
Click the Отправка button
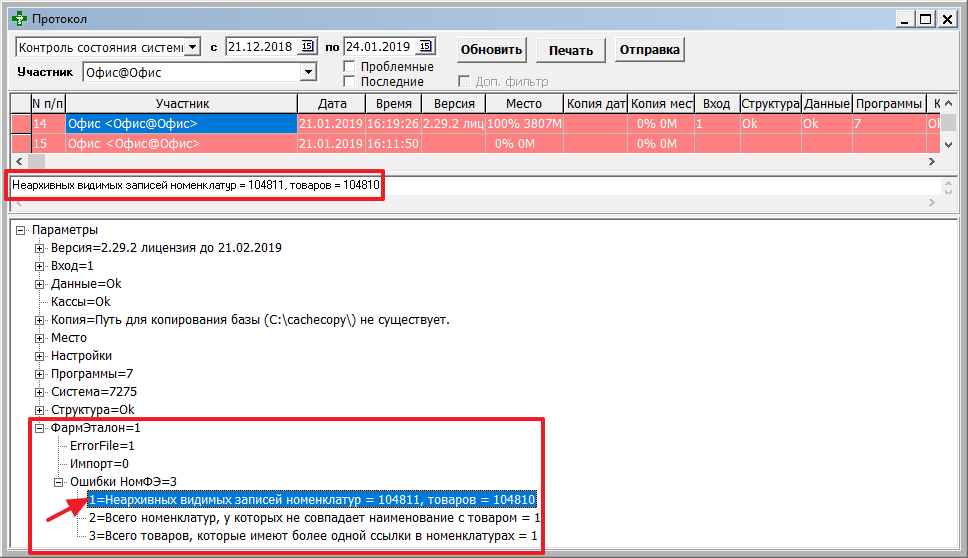coord(649,50)
